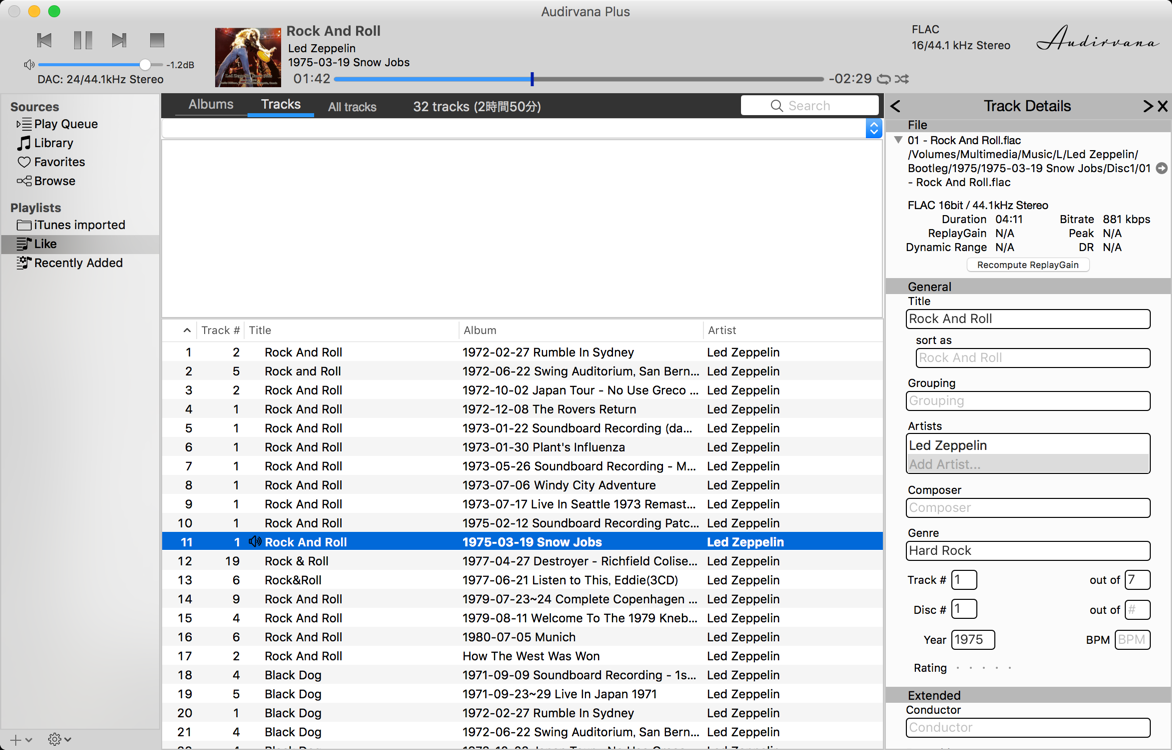1172x750 pixels.
Task: Select the How The West Was Won track
Action: (x=522, y=656)
